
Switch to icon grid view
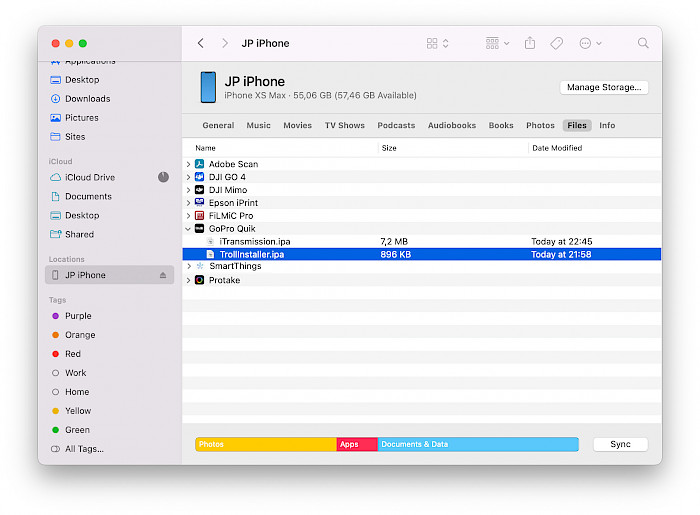[x=432, y=43]
